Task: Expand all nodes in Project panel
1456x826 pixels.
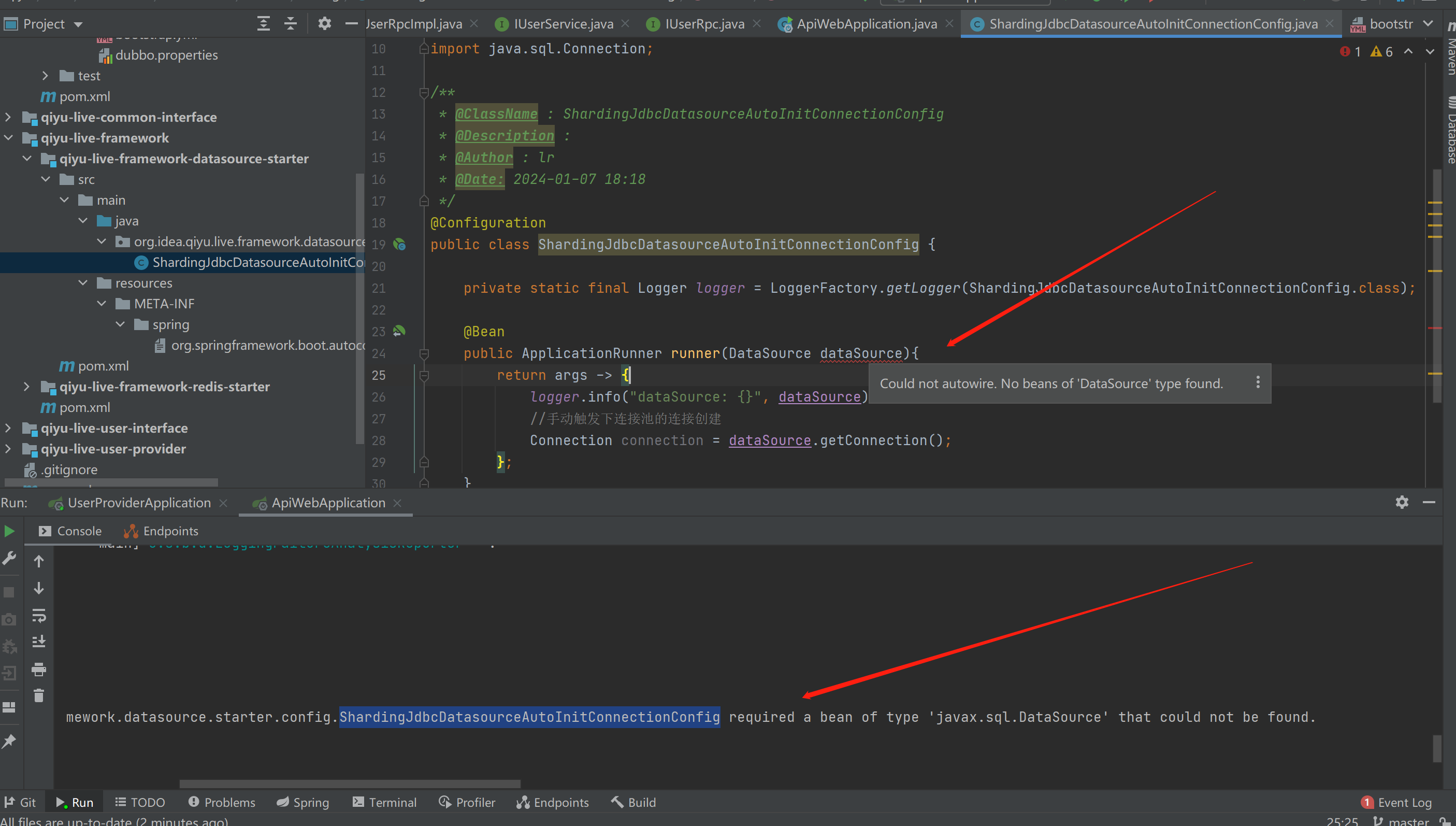Action: pos(263,24)
